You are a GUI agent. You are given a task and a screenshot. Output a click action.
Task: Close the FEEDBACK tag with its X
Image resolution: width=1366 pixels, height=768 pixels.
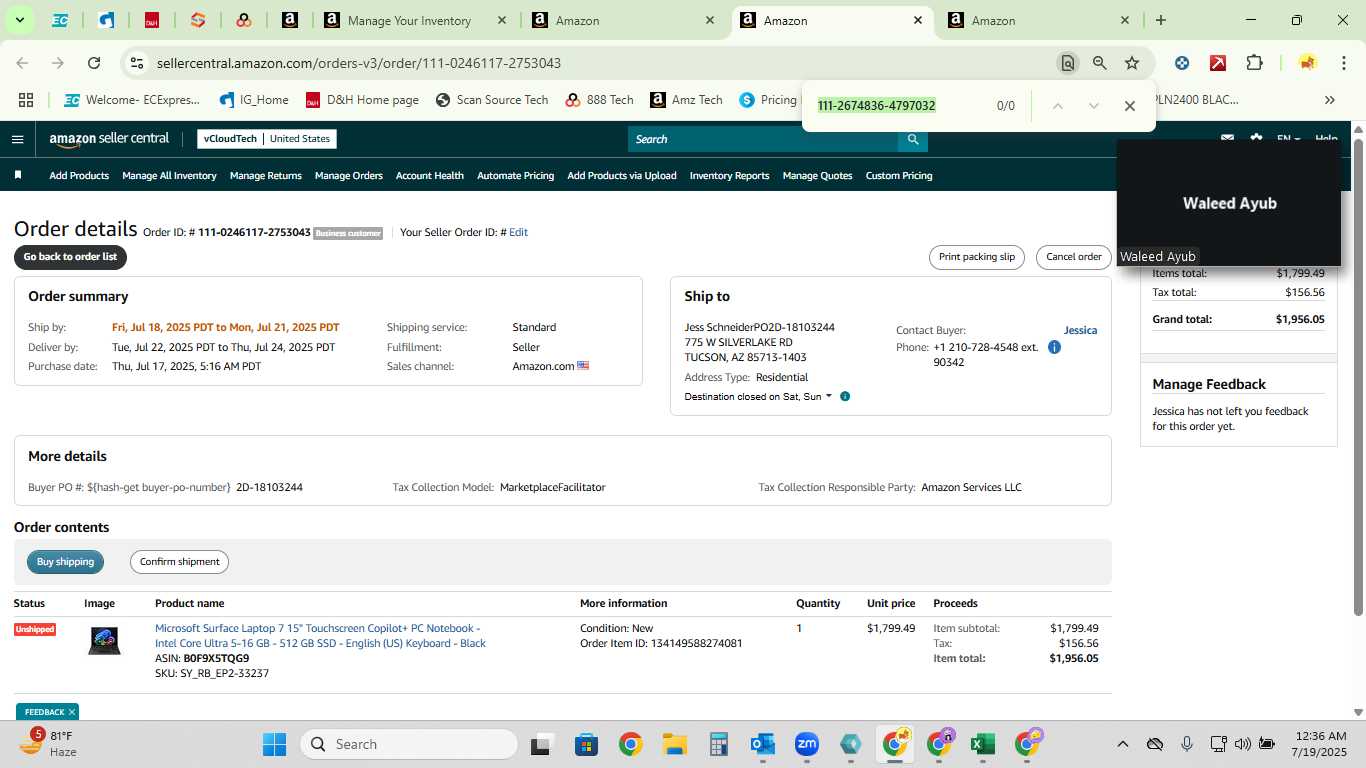point(72,712)
